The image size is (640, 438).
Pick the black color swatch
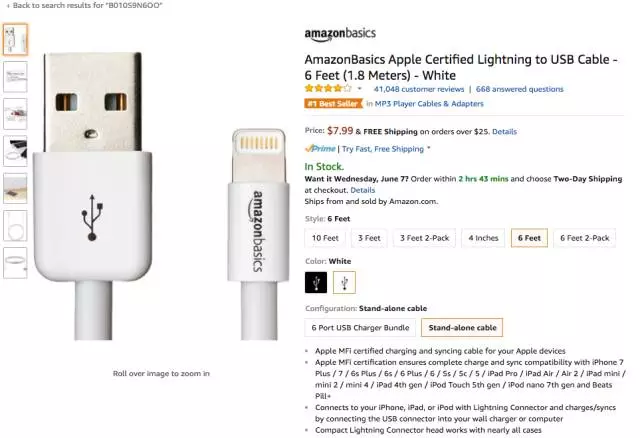316,283
